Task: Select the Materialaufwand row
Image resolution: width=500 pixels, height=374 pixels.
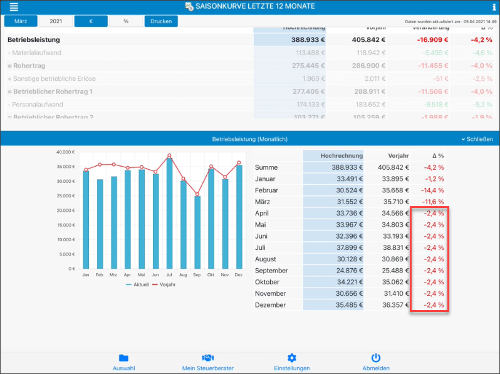Action: [249, 53]
